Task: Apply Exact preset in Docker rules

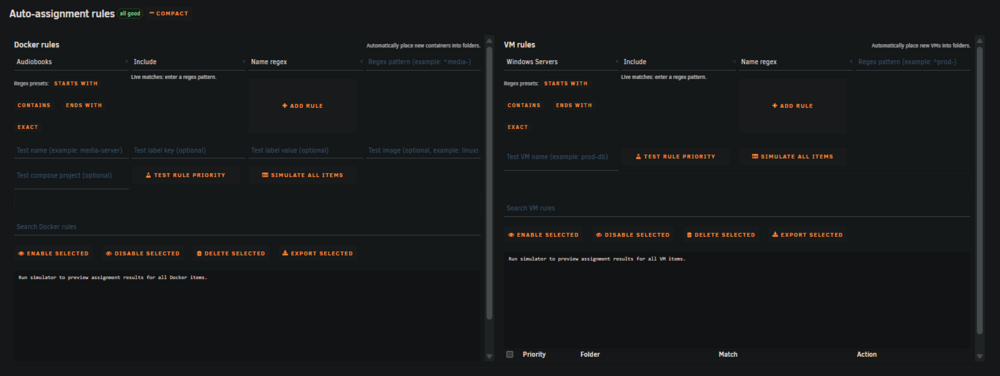Action: click(x=28, y=127)
